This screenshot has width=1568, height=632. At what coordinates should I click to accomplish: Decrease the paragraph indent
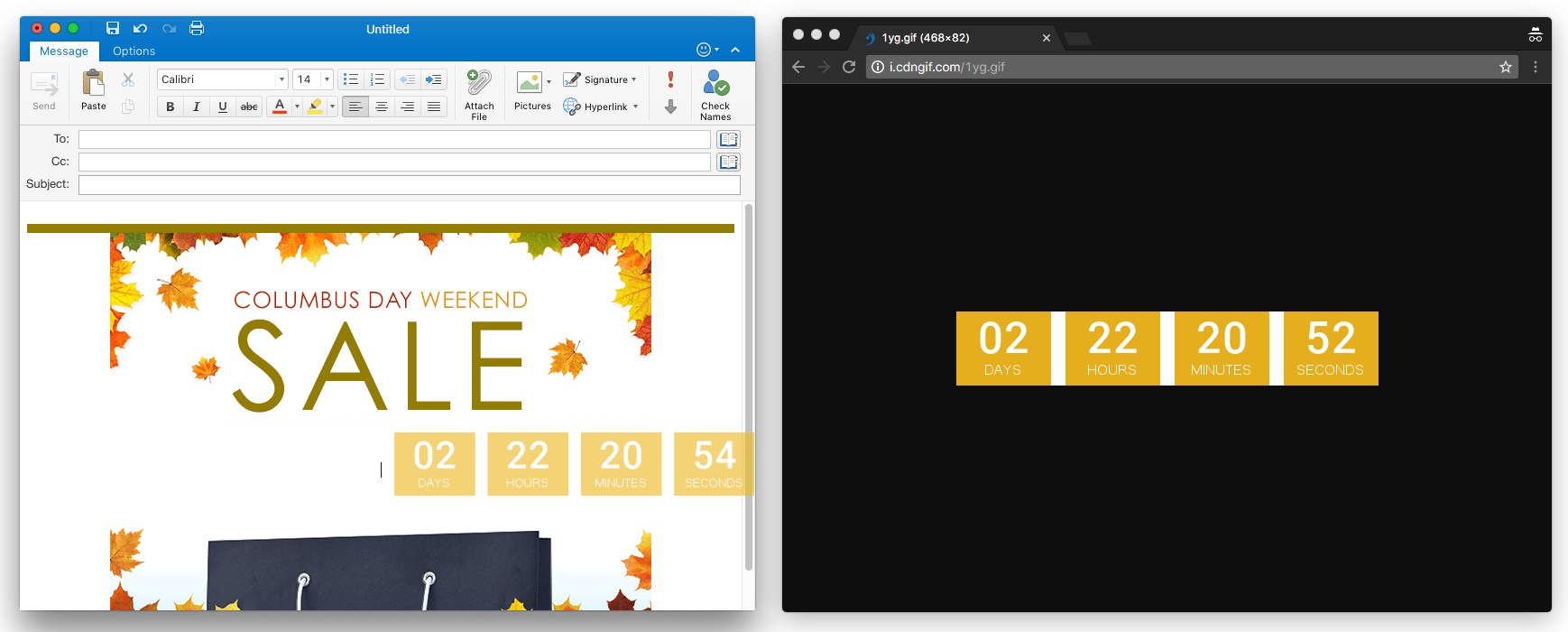(x=408, y=79)
